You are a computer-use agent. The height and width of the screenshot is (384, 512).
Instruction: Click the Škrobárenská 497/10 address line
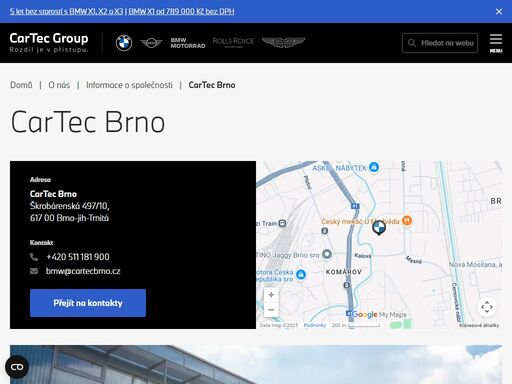70,206
